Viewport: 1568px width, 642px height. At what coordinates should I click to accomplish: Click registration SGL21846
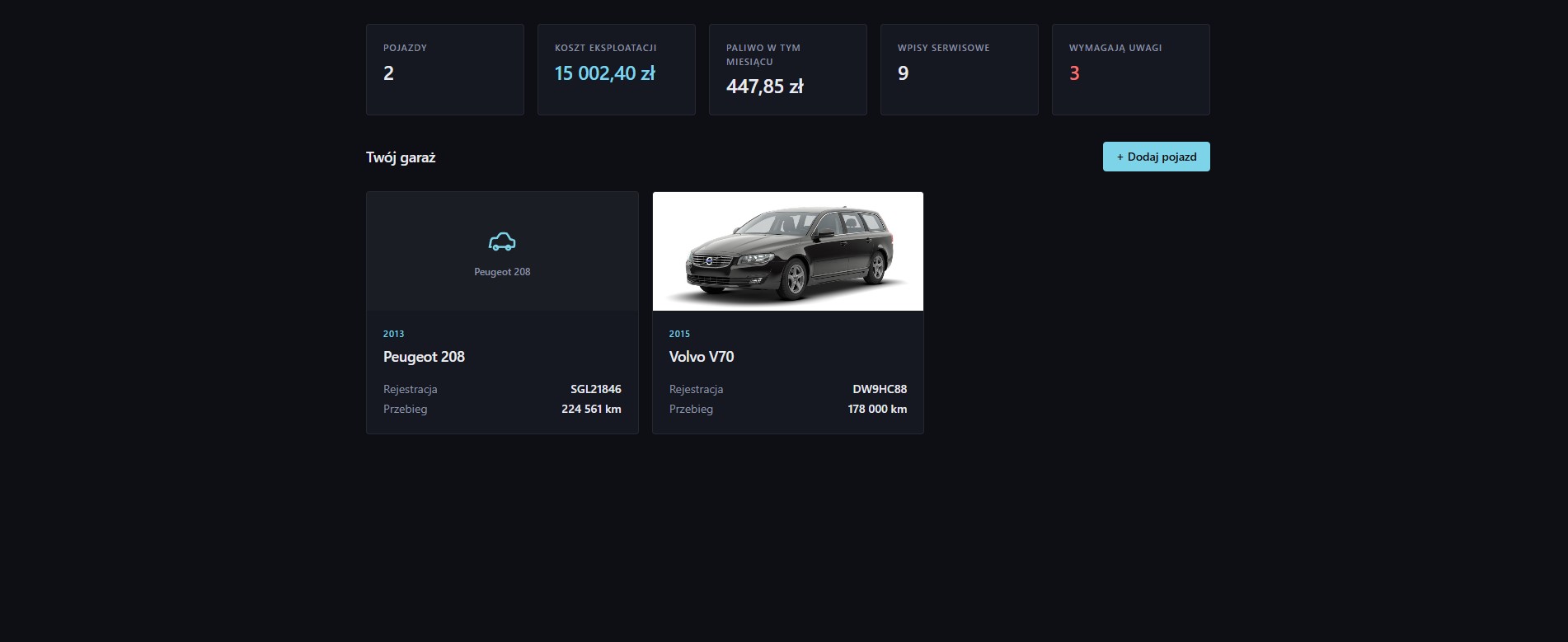596,389
